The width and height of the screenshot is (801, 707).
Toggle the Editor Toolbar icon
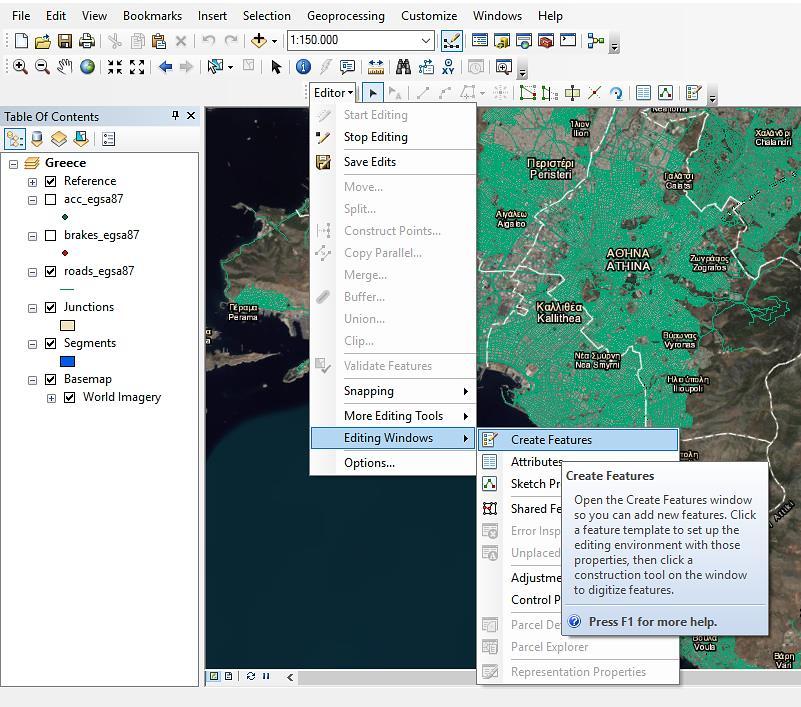pos(452,41)
